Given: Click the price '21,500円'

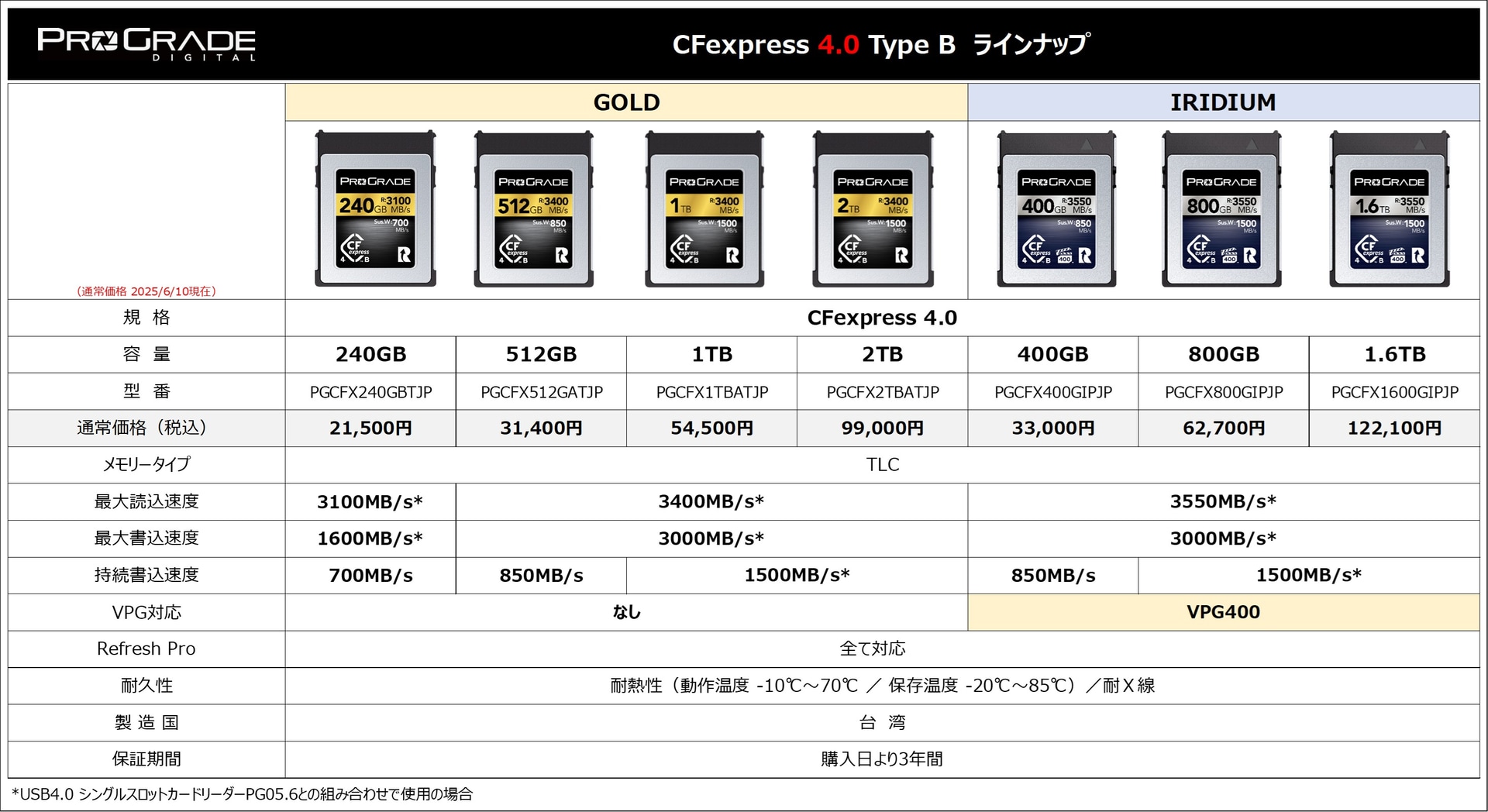Looking at the screenshot, I should click(x=370, y=428).
